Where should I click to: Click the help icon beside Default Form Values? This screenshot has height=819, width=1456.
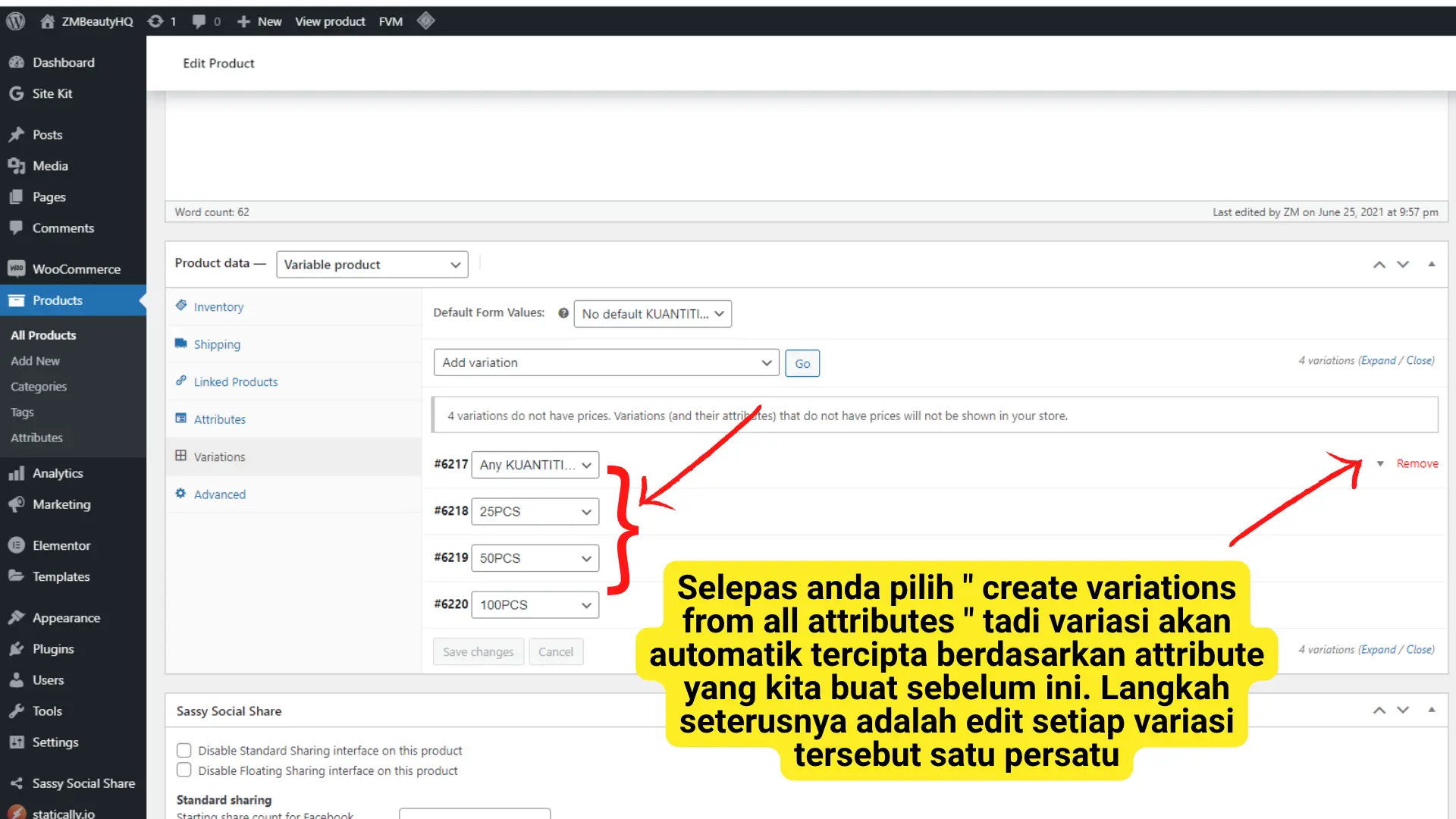[x=563, y=313]
